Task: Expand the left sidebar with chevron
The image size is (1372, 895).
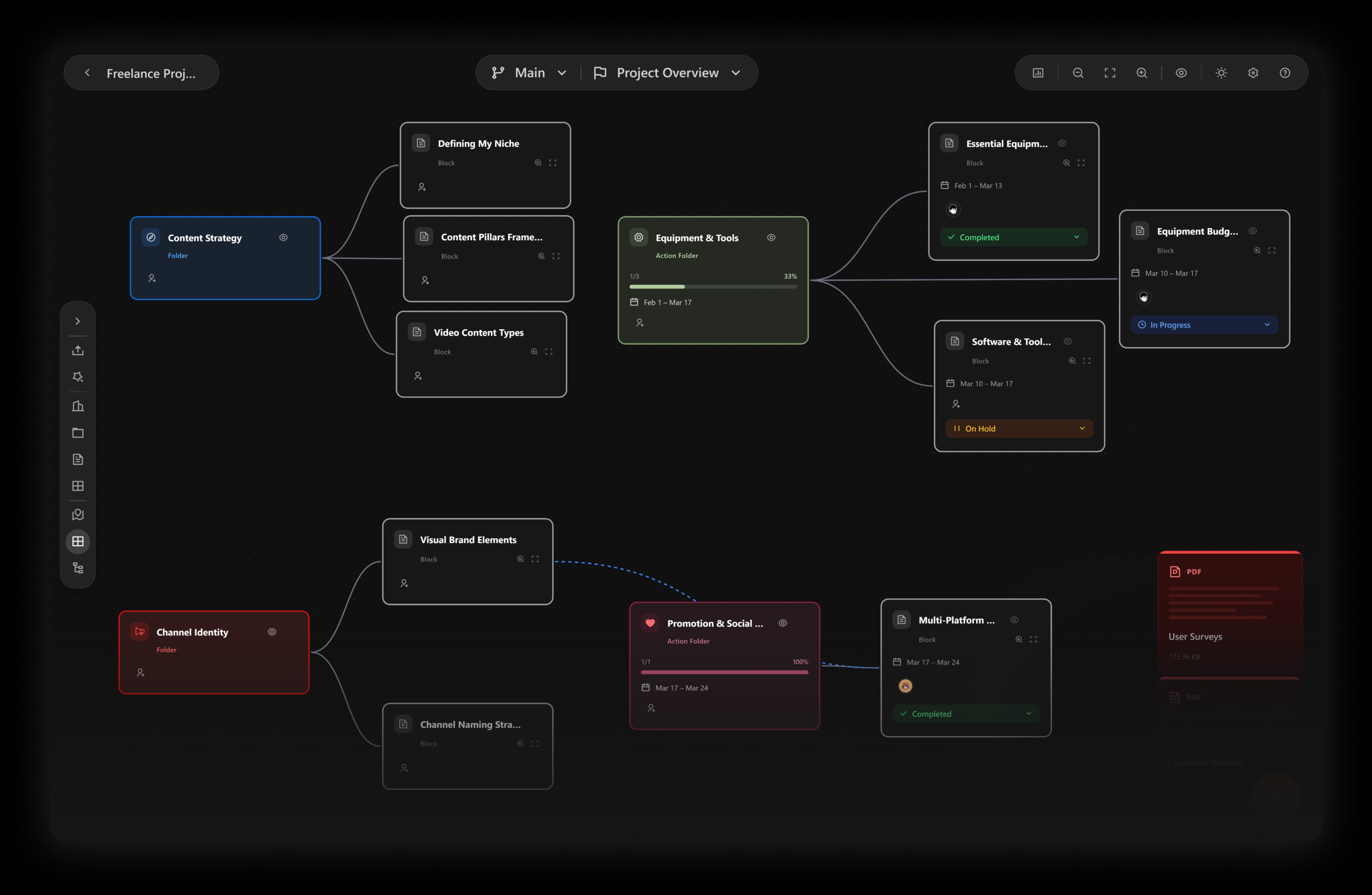Action: (78, 321)
